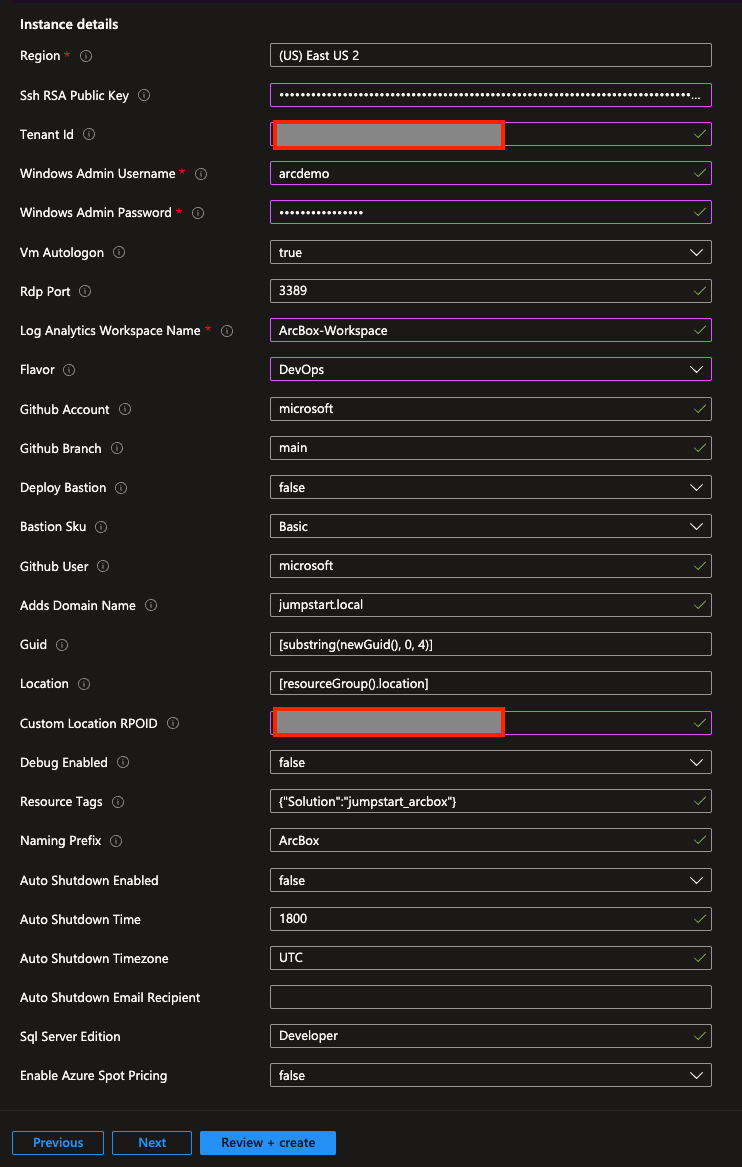The image size is (742, 1167).
Task: Open info tooltip for Deploy Bastion
Action: [121, 488]
